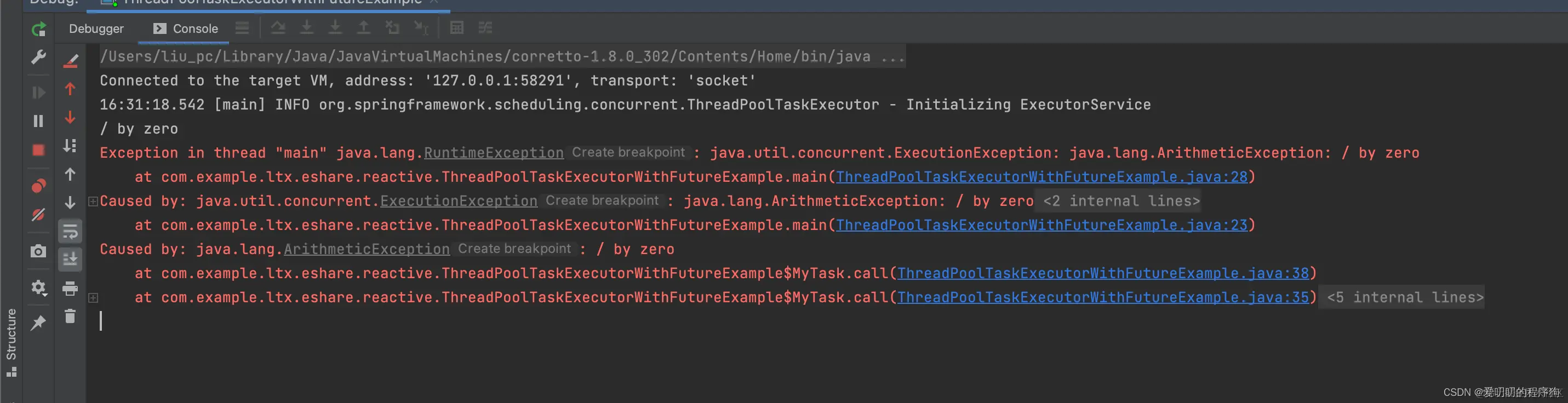The height and width of the screenshot is (403, 1568).
Task: Rerun the debug session with green arrow icon
Action: pyautogui.click(x=38, y=28)
